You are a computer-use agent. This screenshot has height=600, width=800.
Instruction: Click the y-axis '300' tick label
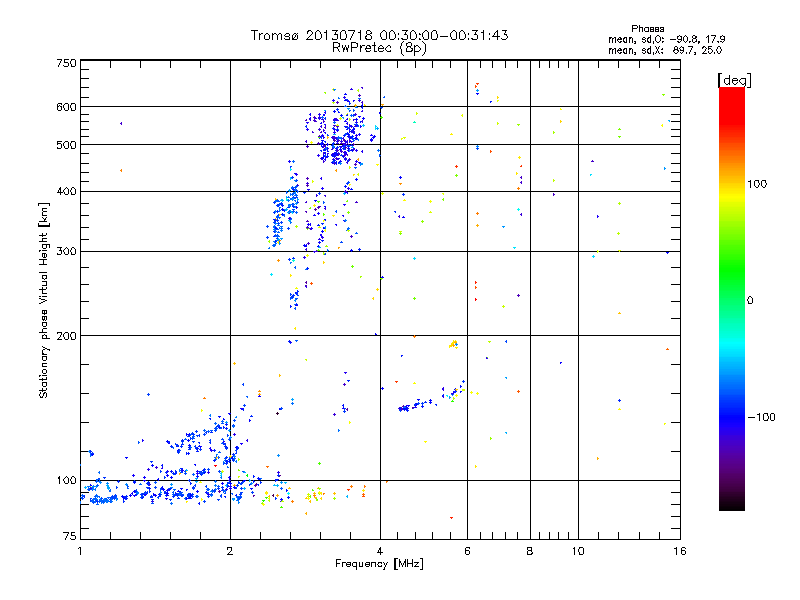66,252
